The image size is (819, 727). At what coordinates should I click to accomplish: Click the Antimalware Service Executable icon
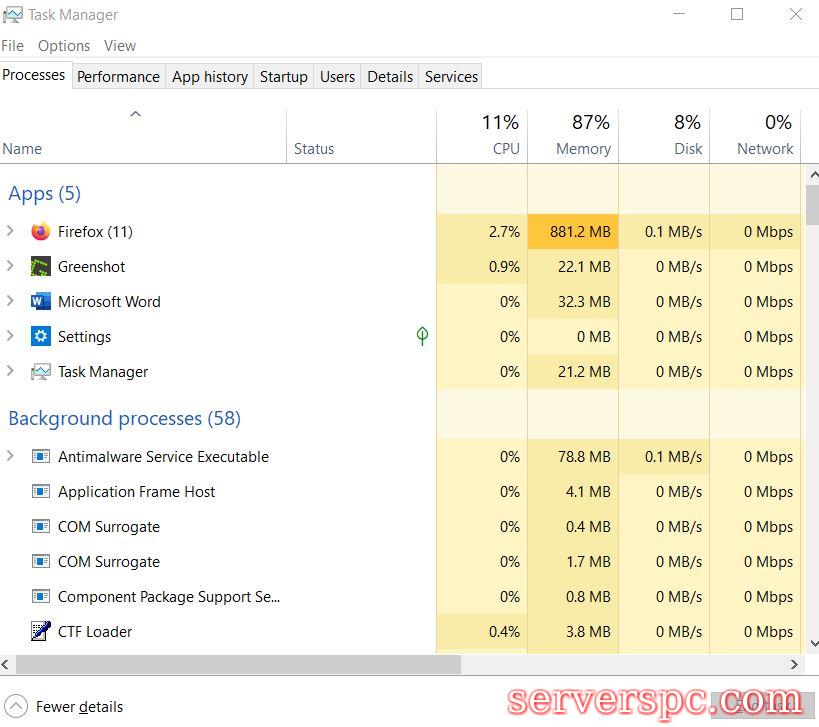[x=40, y=457]
